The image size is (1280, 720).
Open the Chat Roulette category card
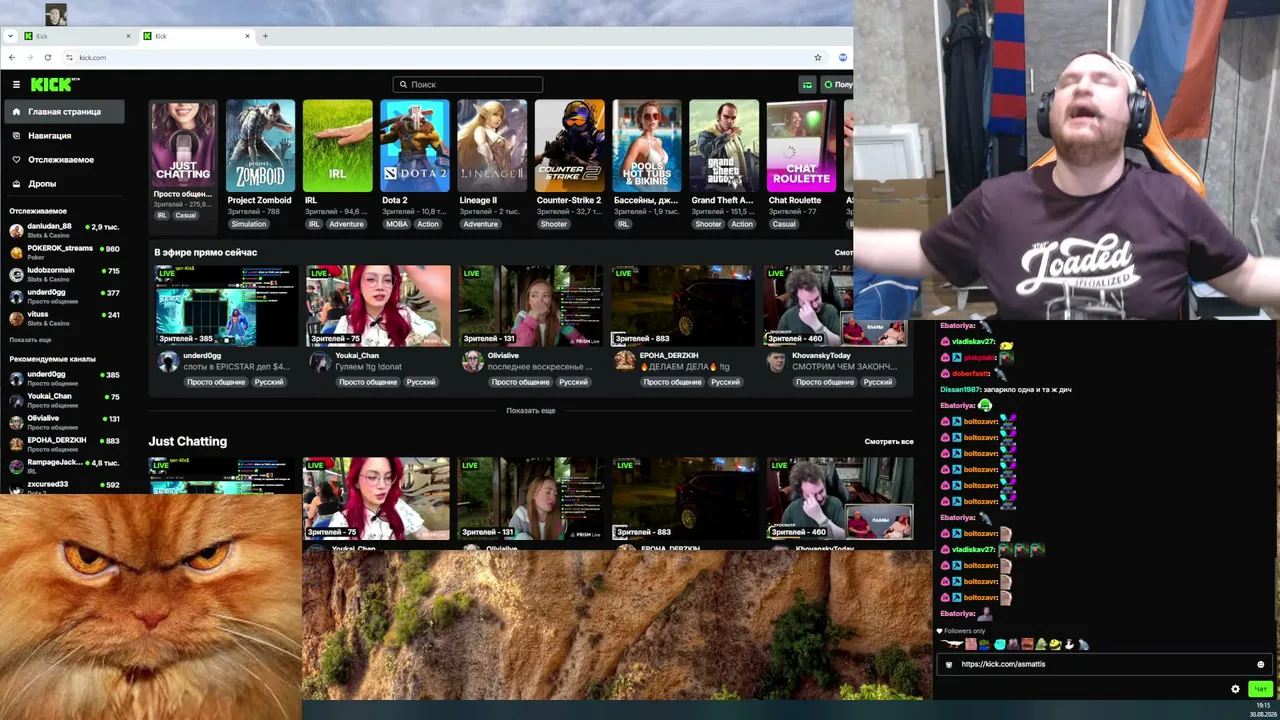pos(801,146)
